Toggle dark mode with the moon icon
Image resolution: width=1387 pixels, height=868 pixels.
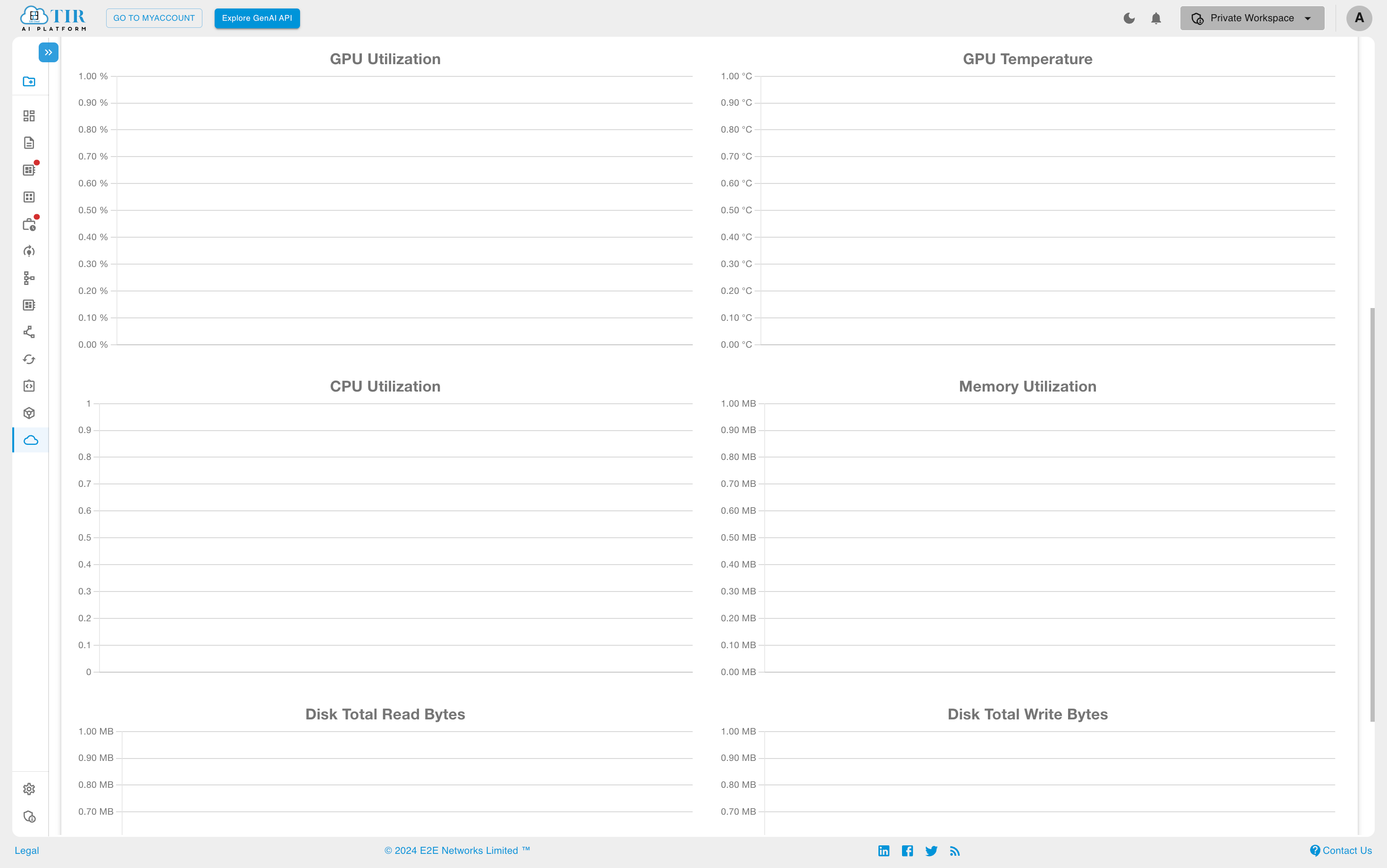[1128, 18]
